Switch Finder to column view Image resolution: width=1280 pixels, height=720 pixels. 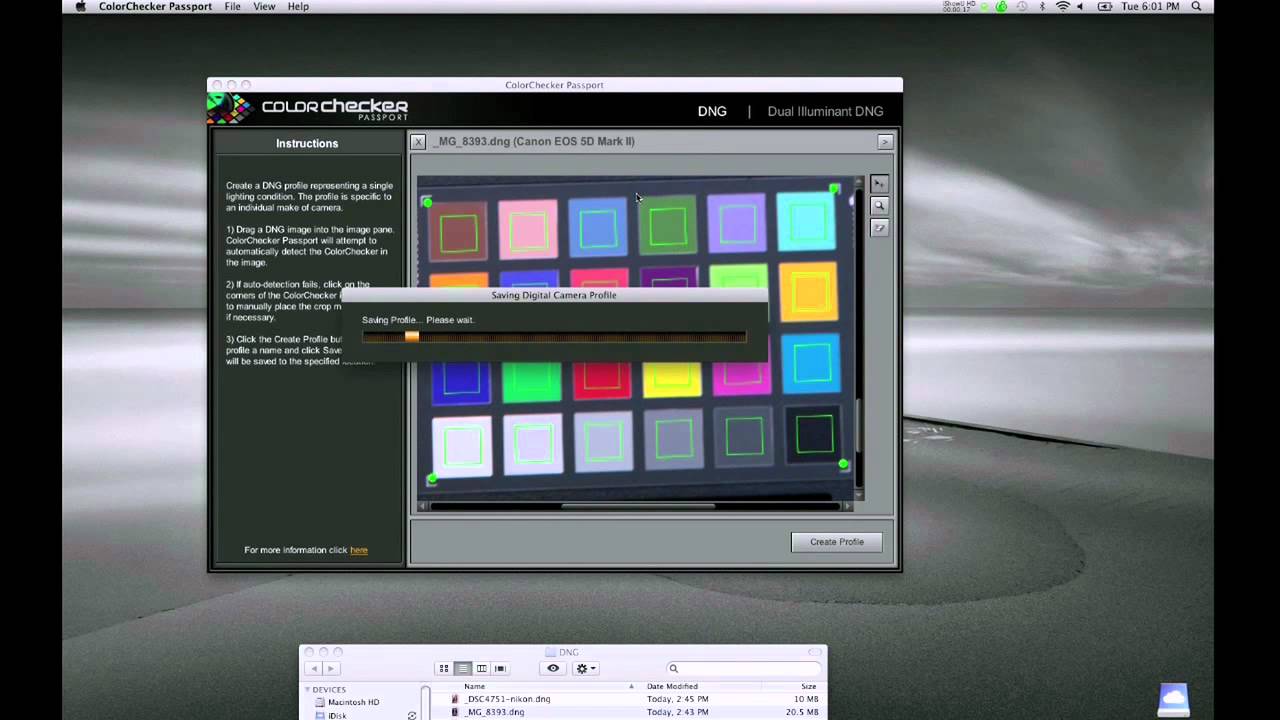[481, 668]
